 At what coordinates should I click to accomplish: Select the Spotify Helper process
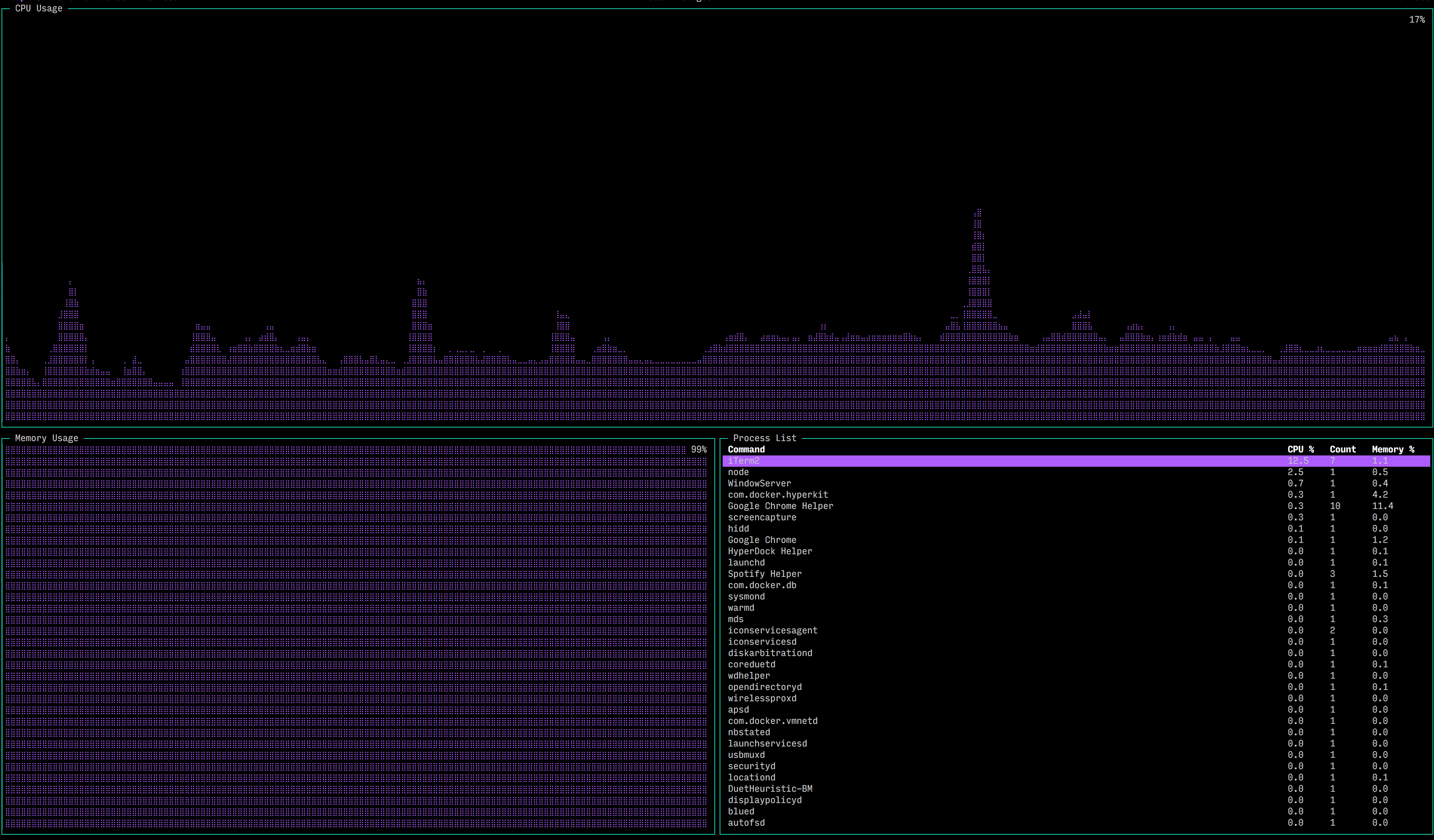[x=1076, y=574]
